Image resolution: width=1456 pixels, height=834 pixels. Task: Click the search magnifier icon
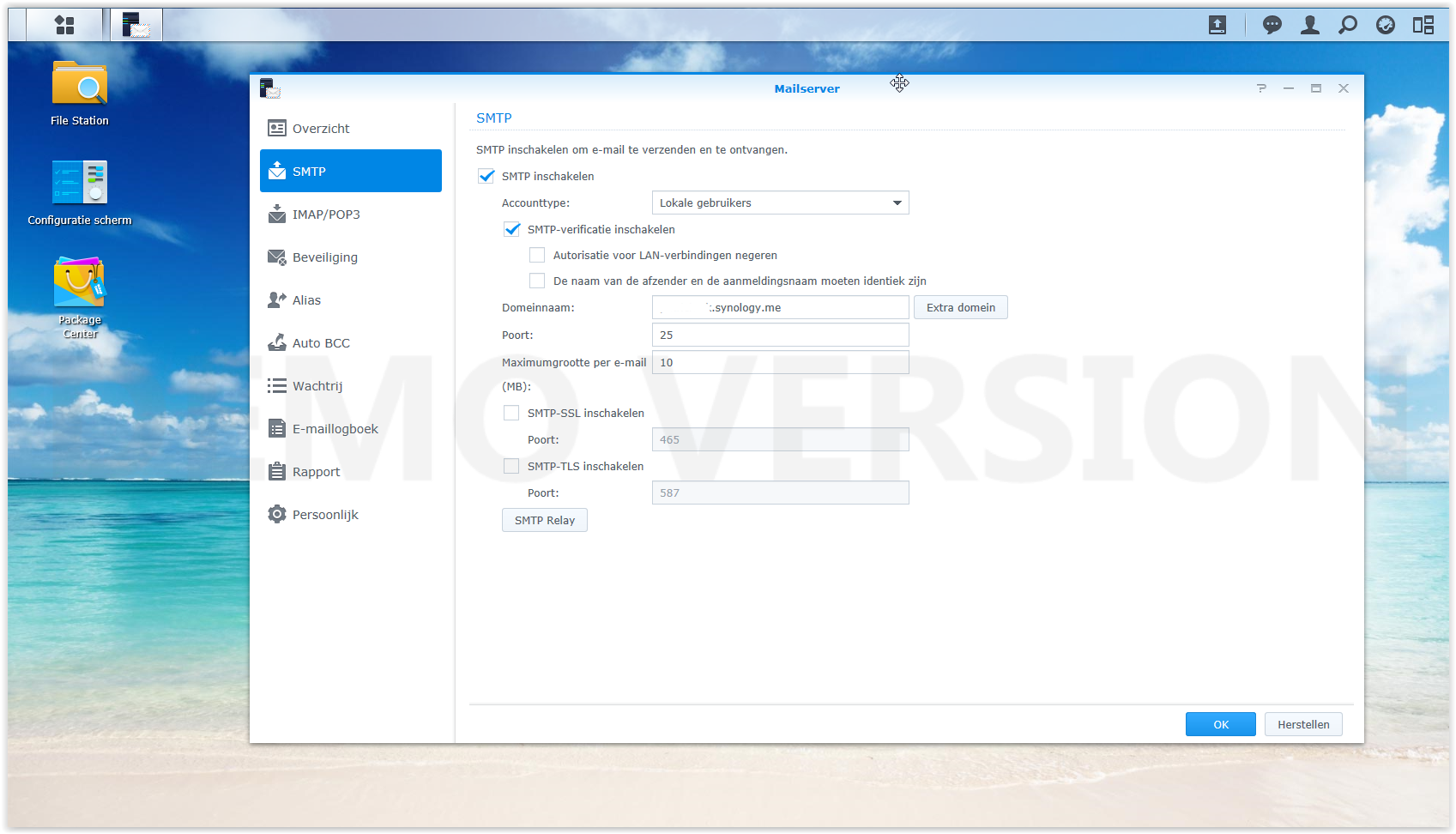pos(1348,25)
